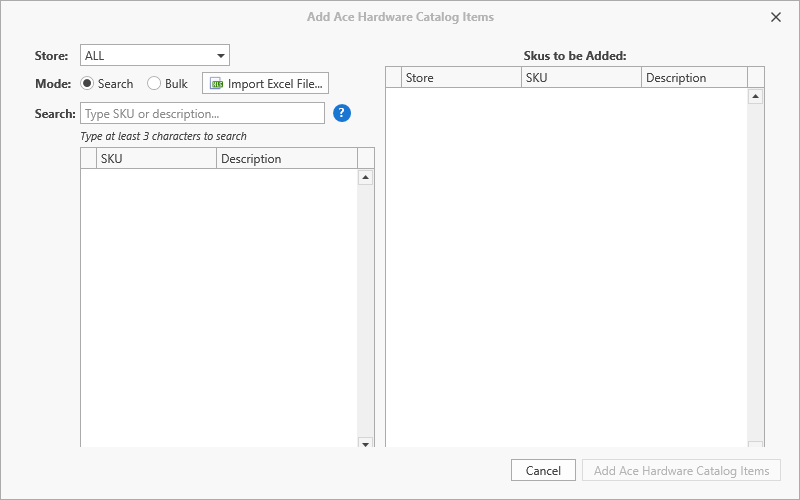800x500 pixels.
Task: Click scroll down arrow in search results list
Action: click(x=365, y=443)
